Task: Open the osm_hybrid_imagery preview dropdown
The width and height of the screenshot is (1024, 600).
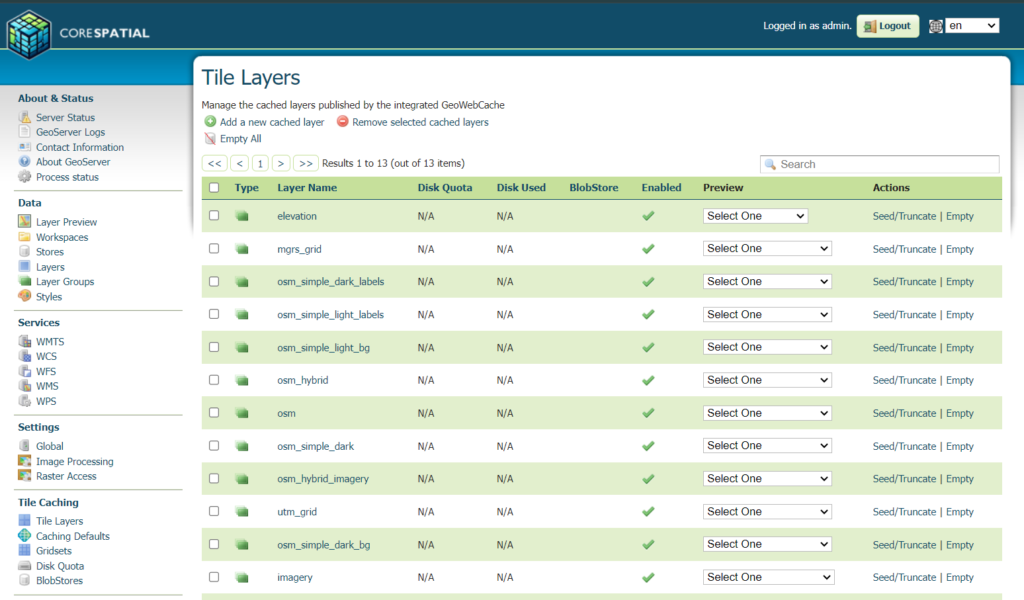Action: (767, 479)
